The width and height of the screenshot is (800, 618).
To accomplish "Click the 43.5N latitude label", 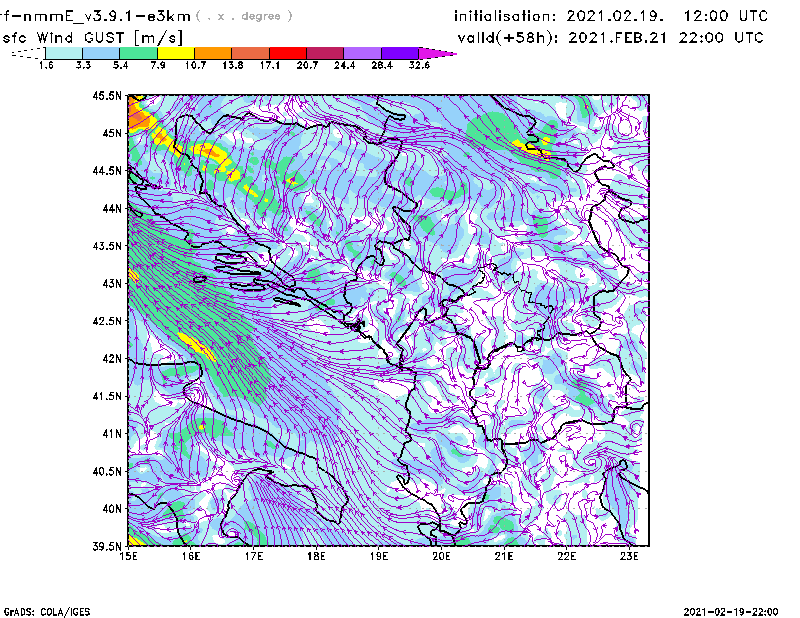I will point(107,246).
